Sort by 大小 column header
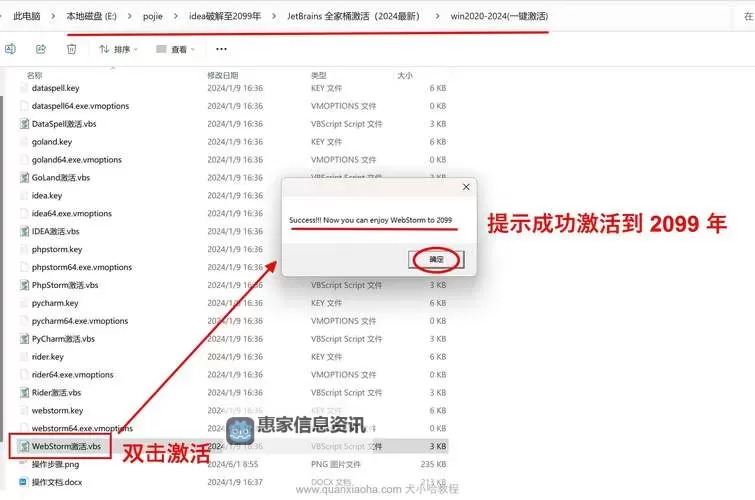 (x=405, y=75)
